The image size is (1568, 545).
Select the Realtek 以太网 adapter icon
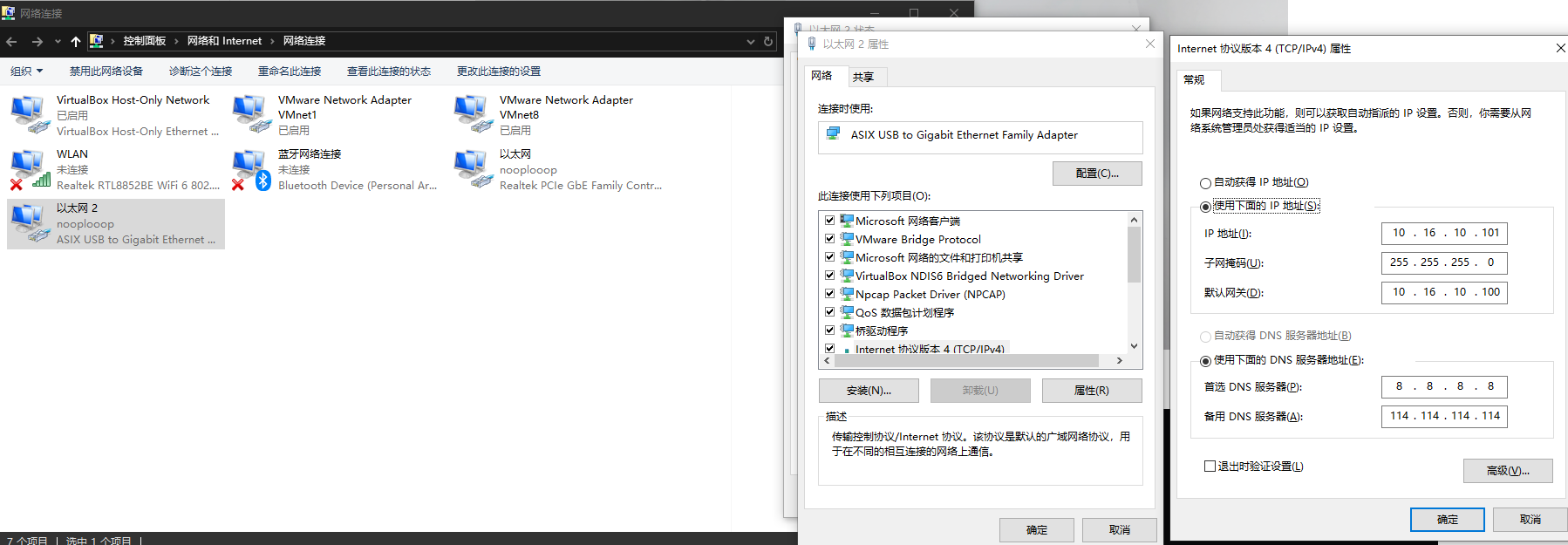(473, 169)
